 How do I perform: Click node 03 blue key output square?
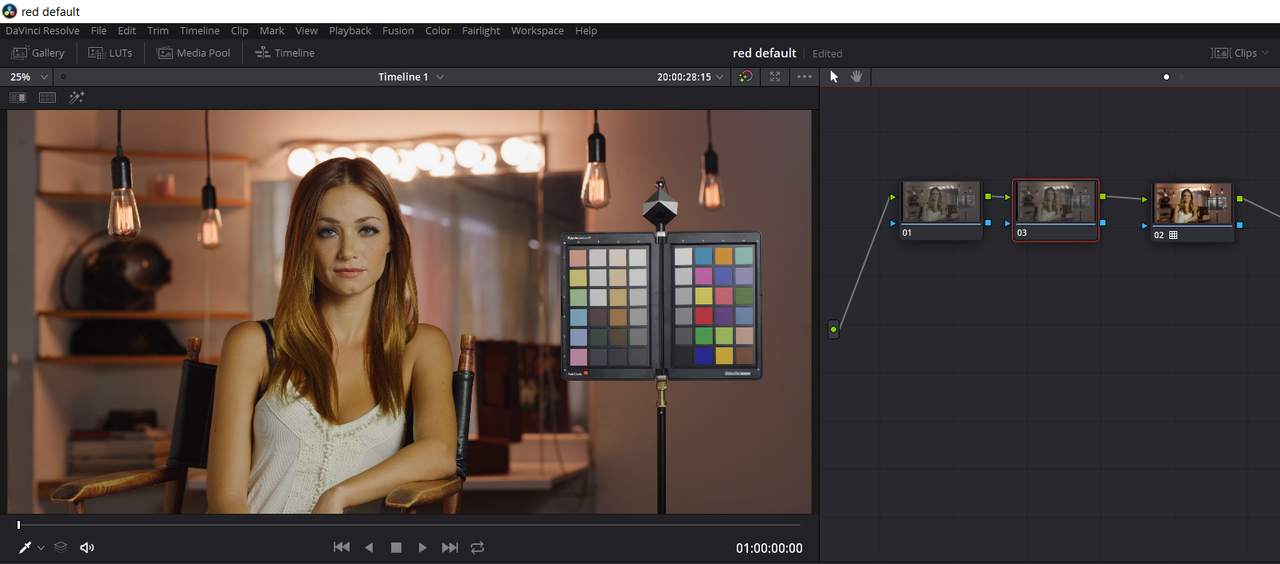pyautogui.click(x=1102, y=222)
